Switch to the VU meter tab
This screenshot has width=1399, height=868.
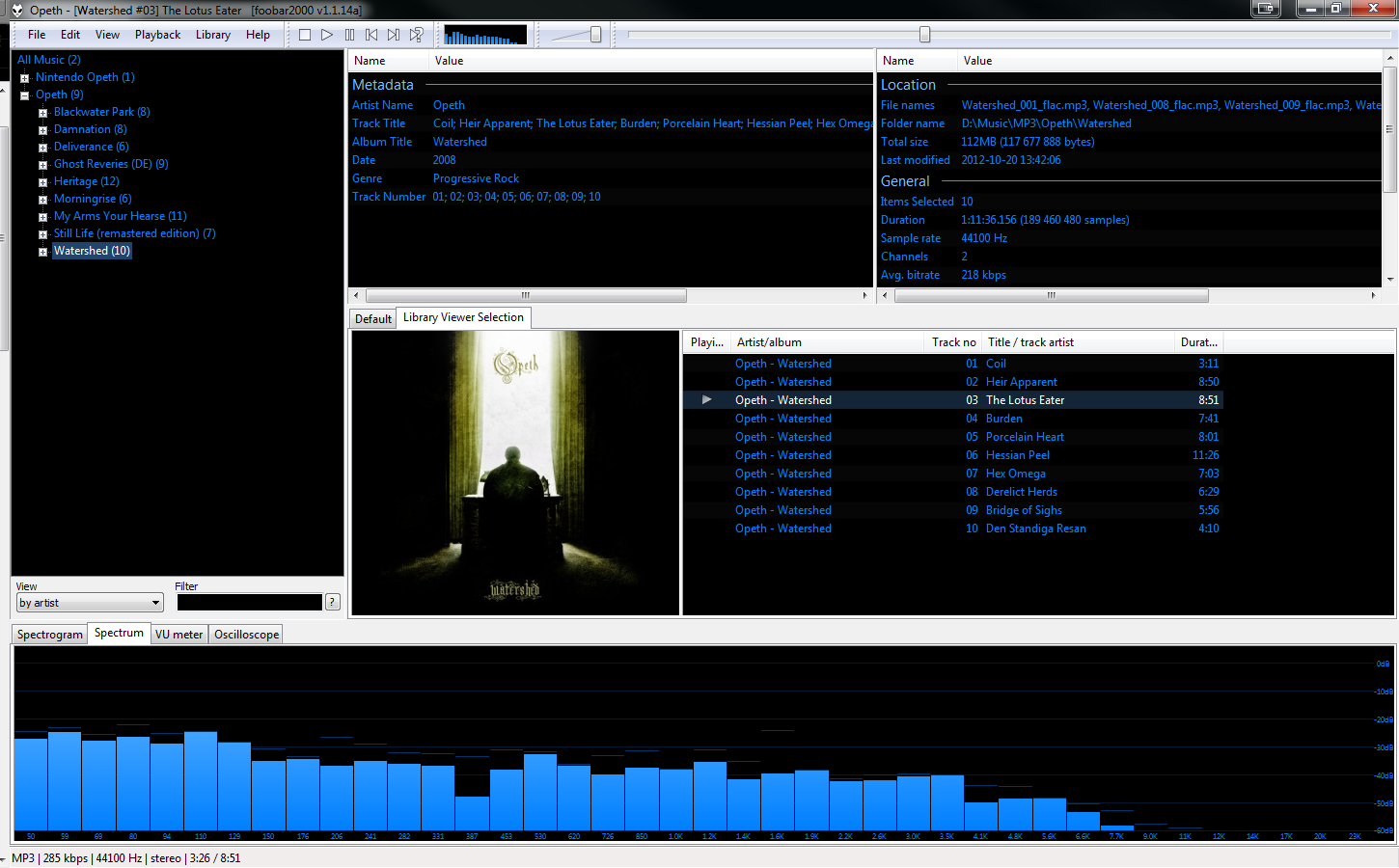[x=178, y=635]
